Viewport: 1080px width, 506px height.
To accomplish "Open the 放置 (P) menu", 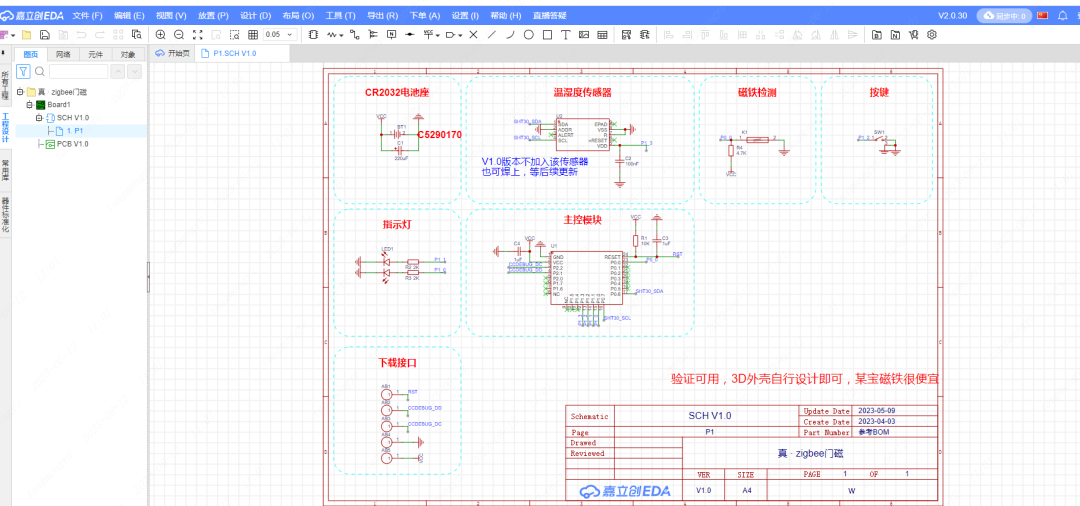I will click(x=213, y=15).
